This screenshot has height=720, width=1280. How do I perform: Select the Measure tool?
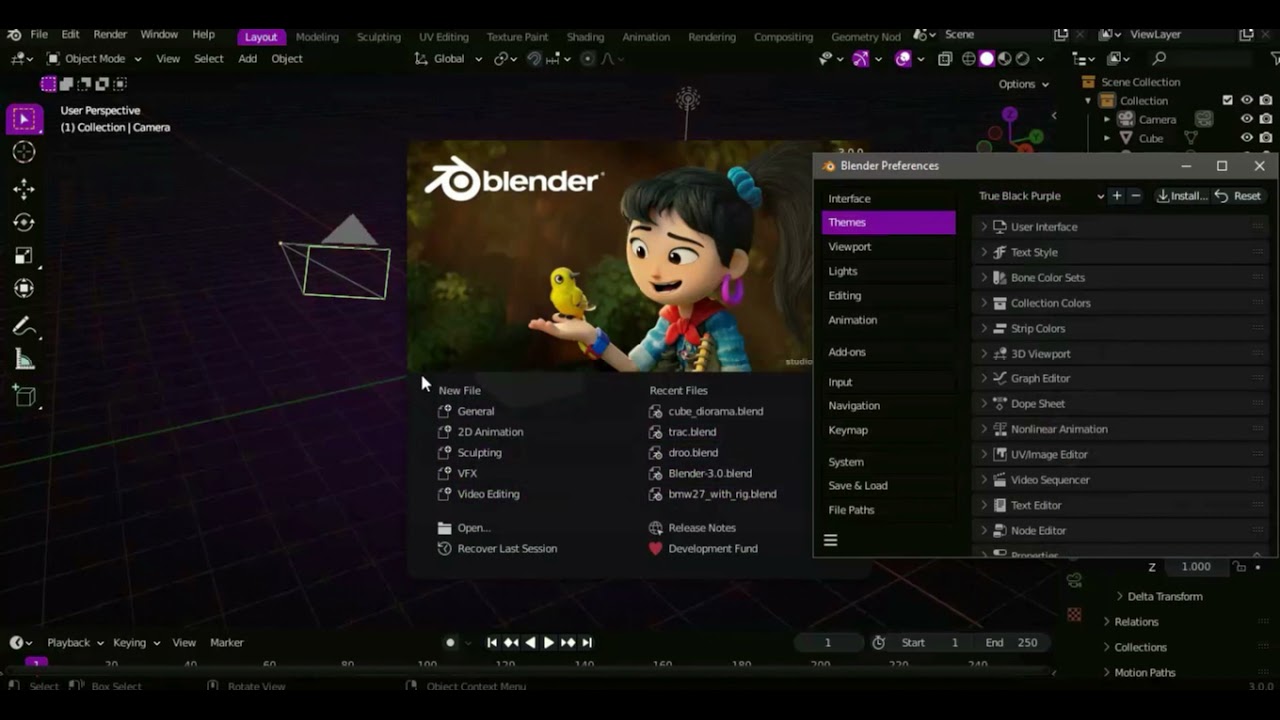[x=24, y=360]
